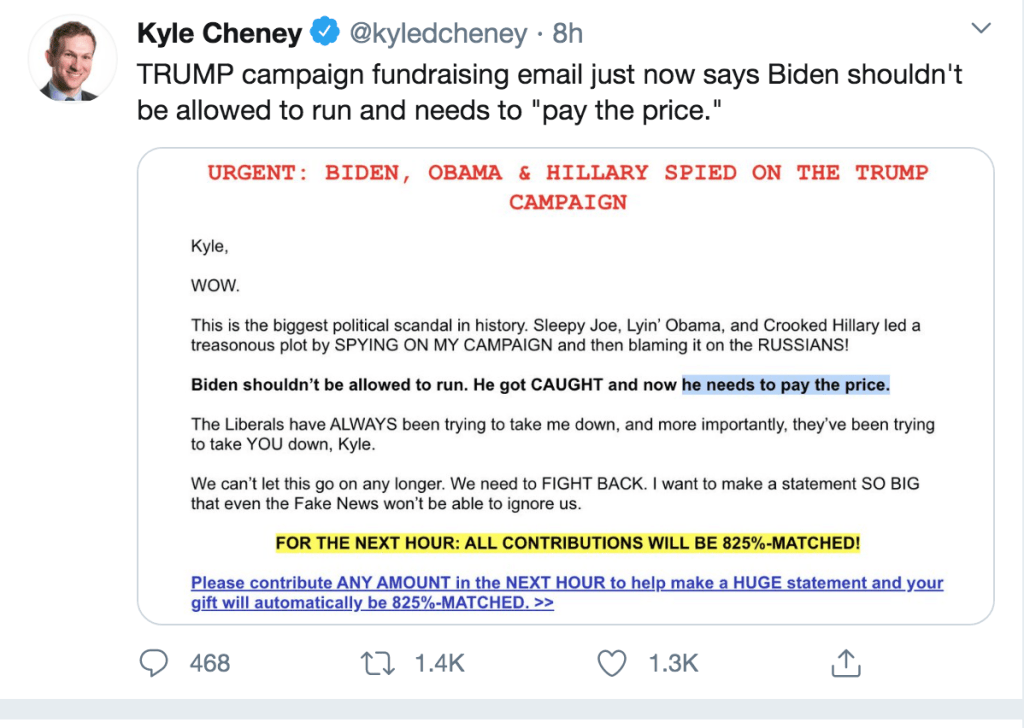Image resolution: width=1024 pixels, height=728 pixels.
Task: Open the share icon menu
Action: click(846, 662)
